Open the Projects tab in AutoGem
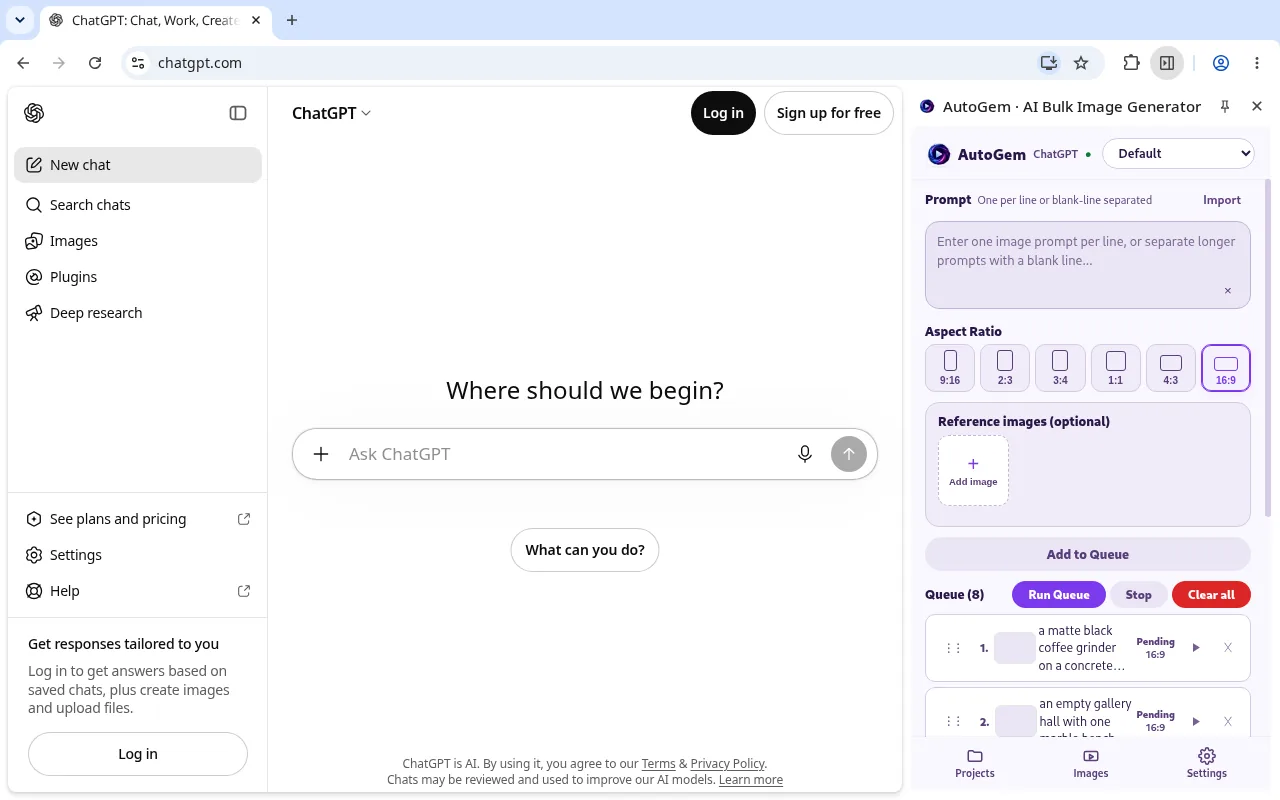 (975, 764)
